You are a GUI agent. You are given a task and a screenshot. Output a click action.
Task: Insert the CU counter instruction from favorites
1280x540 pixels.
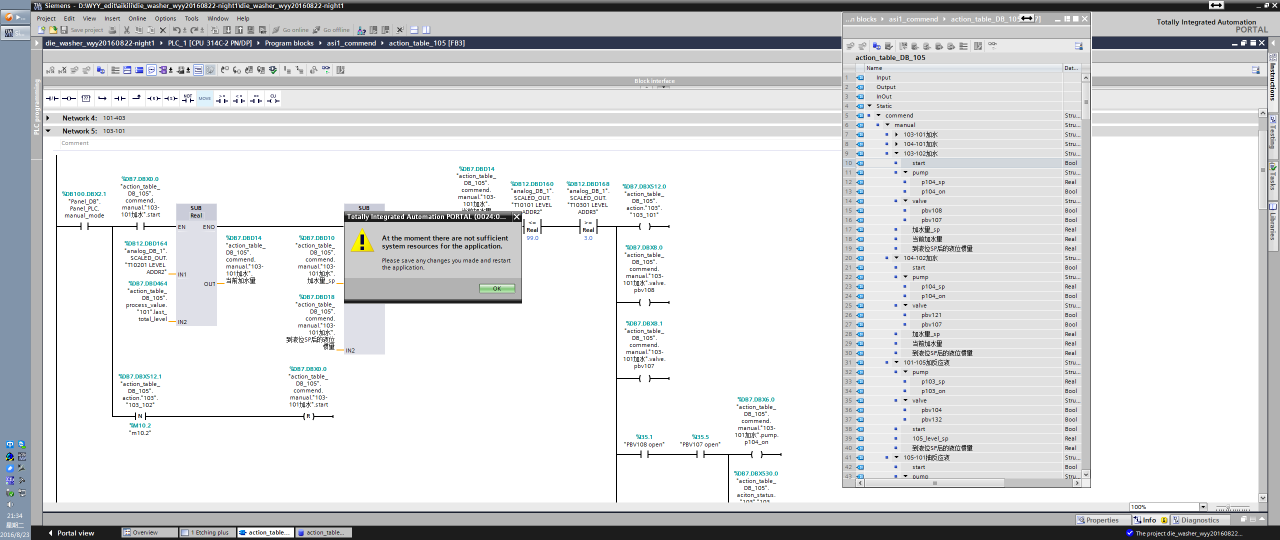pyautogui.click(x=273, y=97)
